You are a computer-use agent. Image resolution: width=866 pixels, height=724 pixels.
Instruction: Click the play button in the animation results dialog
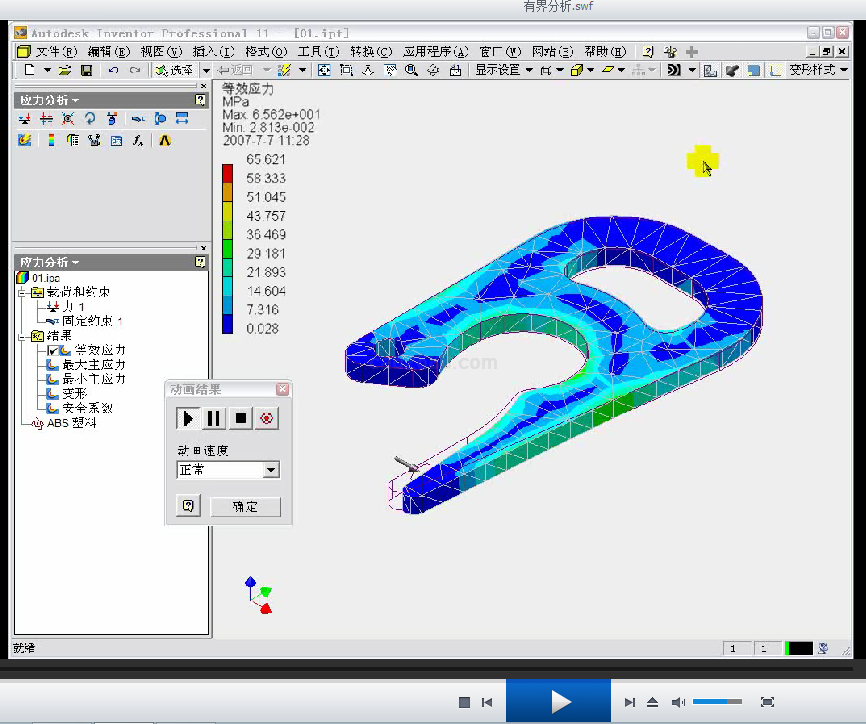188,419
